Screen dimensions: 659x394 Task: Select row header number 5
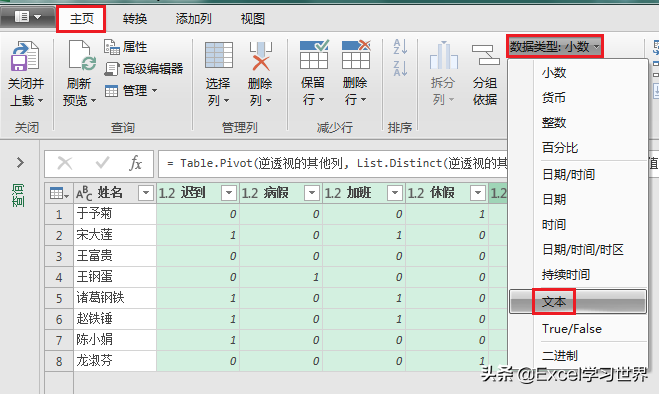pyautogui.click(x=59, y=298)
